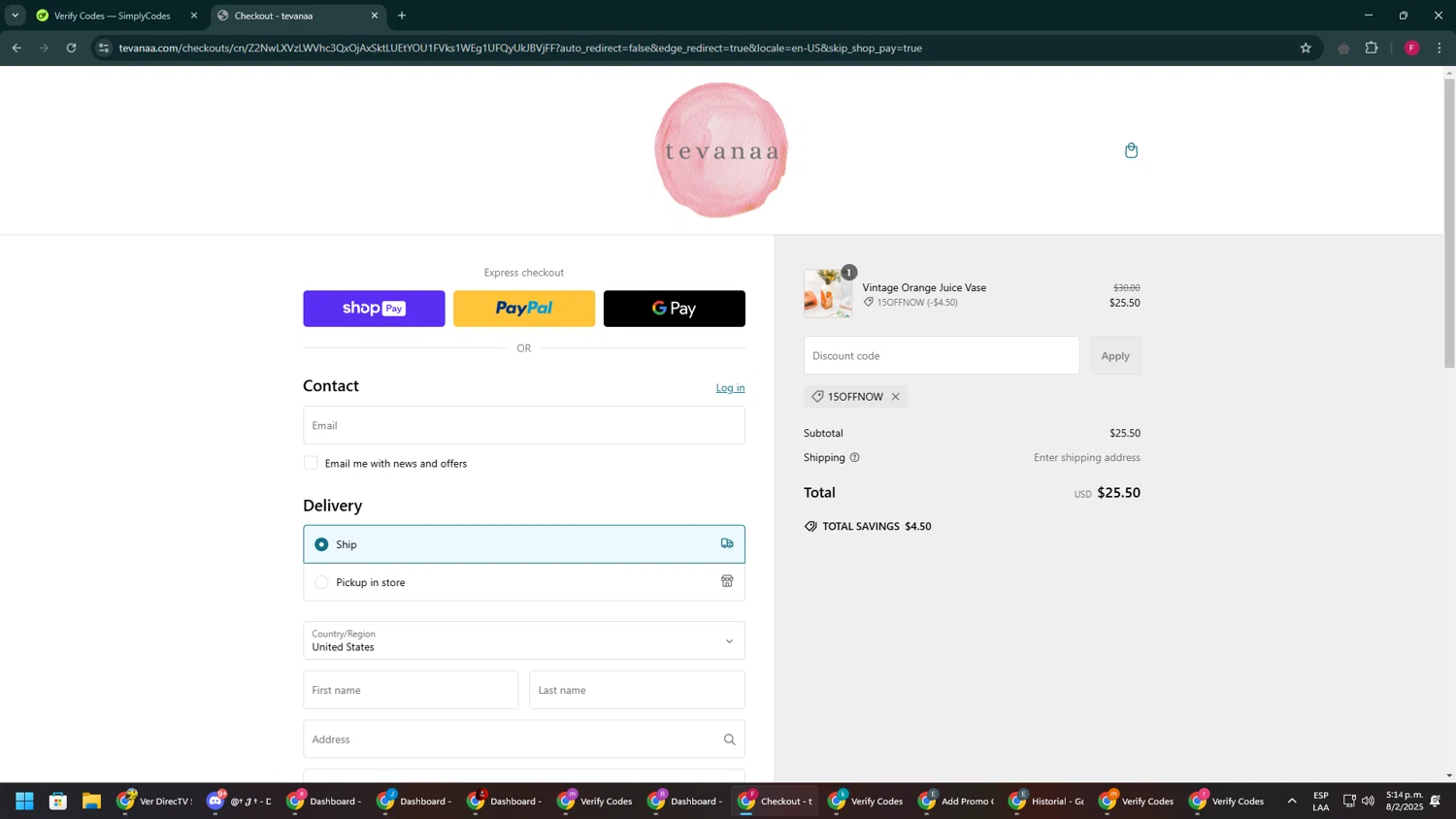1456x819 pixels.
Task: Open the volume control in system tray
Action: [1368, 802]
